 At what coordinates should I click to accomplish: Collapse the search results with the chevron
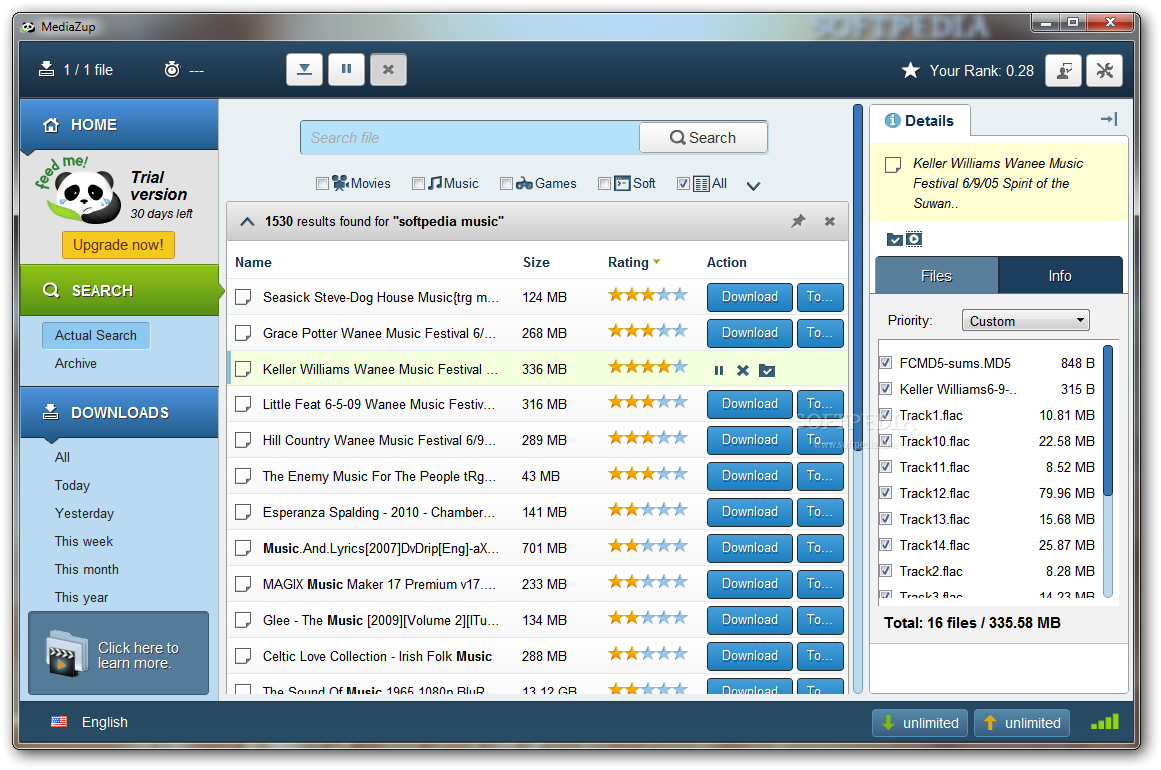point(247,221)
